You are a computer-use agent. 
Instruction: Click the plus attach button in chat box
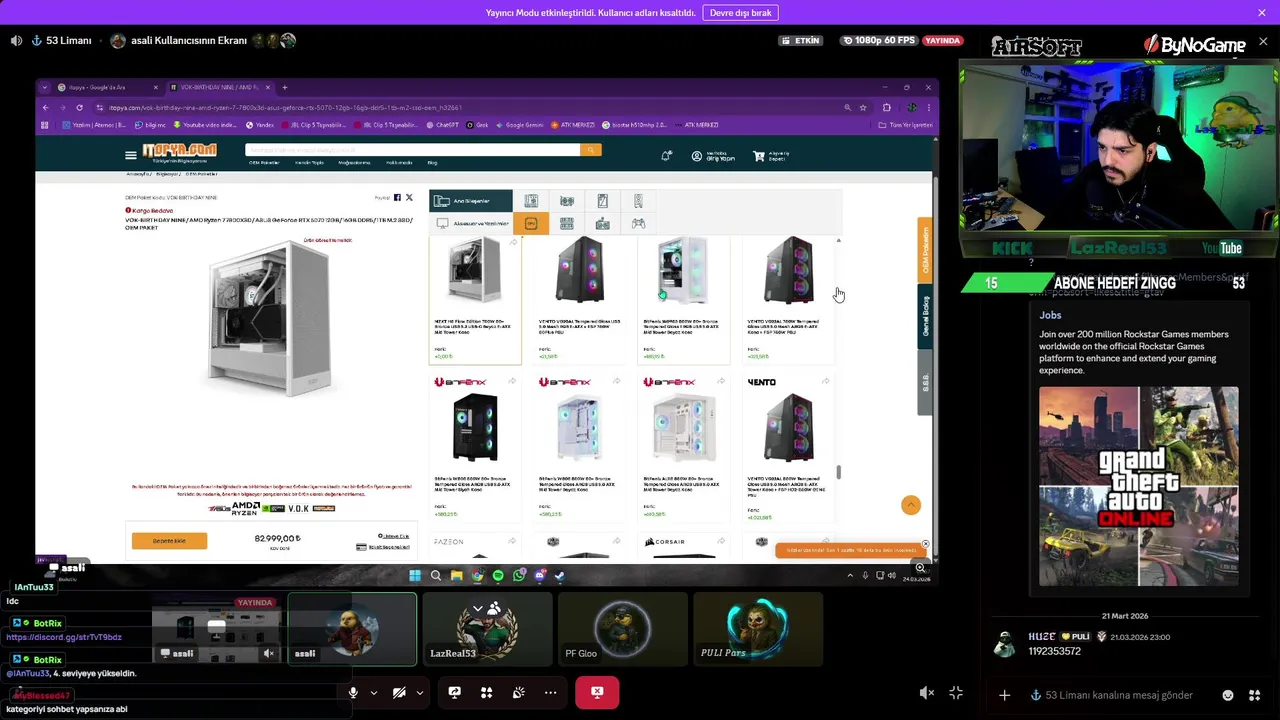click(1004, 695)
